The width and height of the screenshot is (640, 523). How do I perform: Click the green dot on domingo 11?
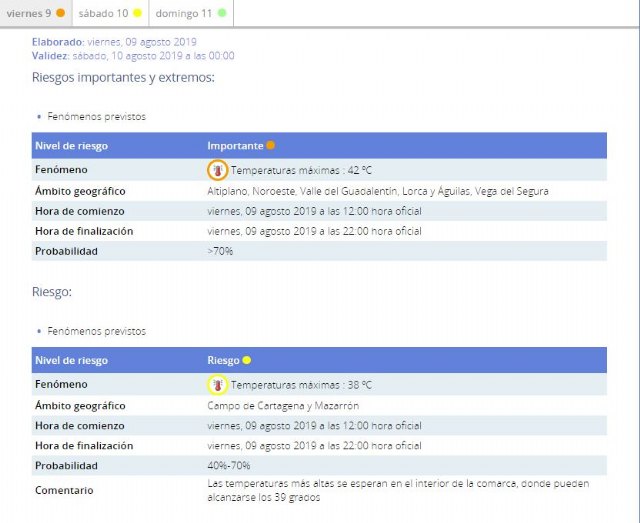(221, 13)
